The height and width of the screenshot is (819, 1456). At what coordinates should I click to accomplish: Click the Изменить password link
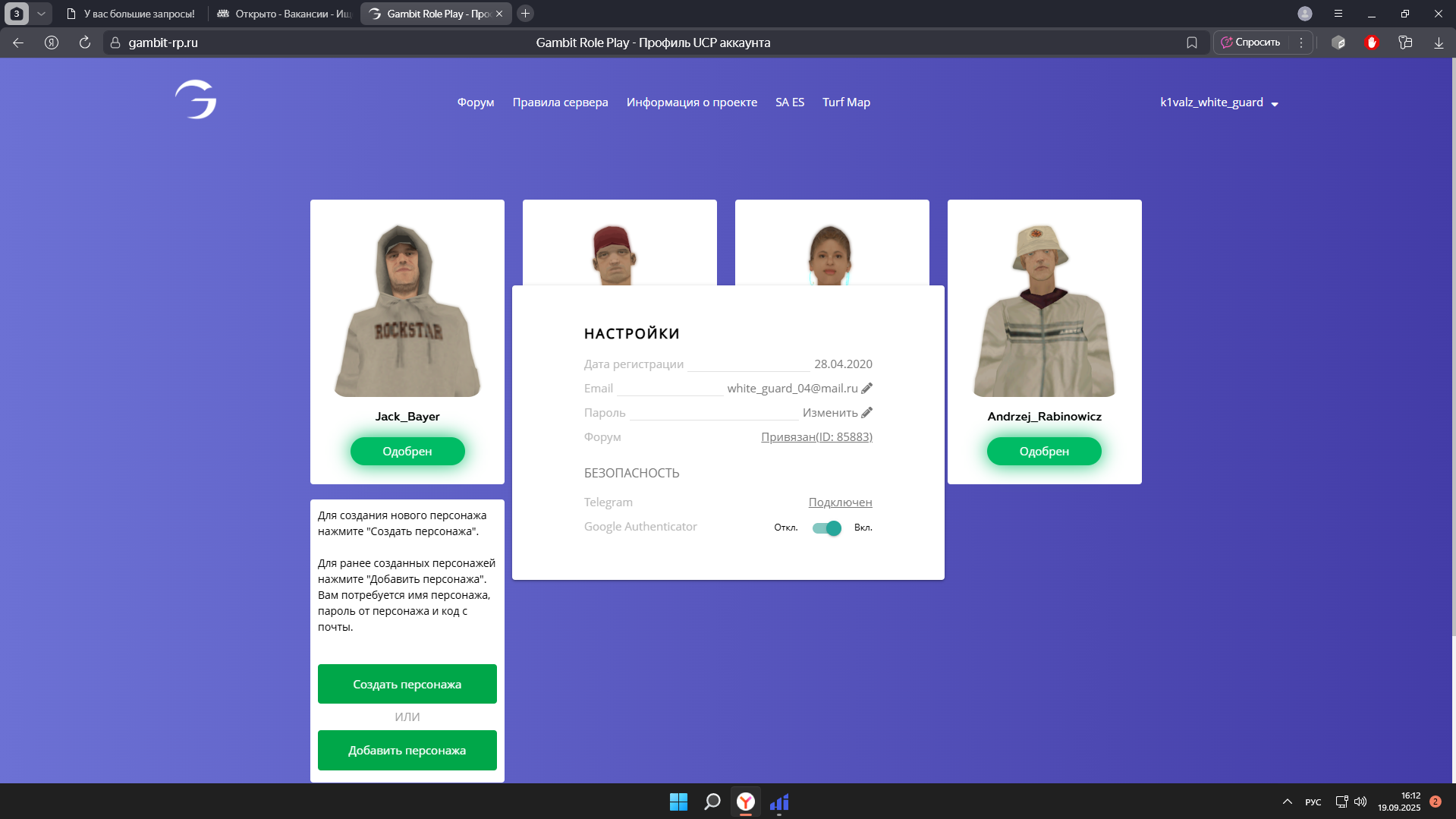click(830, 412)
